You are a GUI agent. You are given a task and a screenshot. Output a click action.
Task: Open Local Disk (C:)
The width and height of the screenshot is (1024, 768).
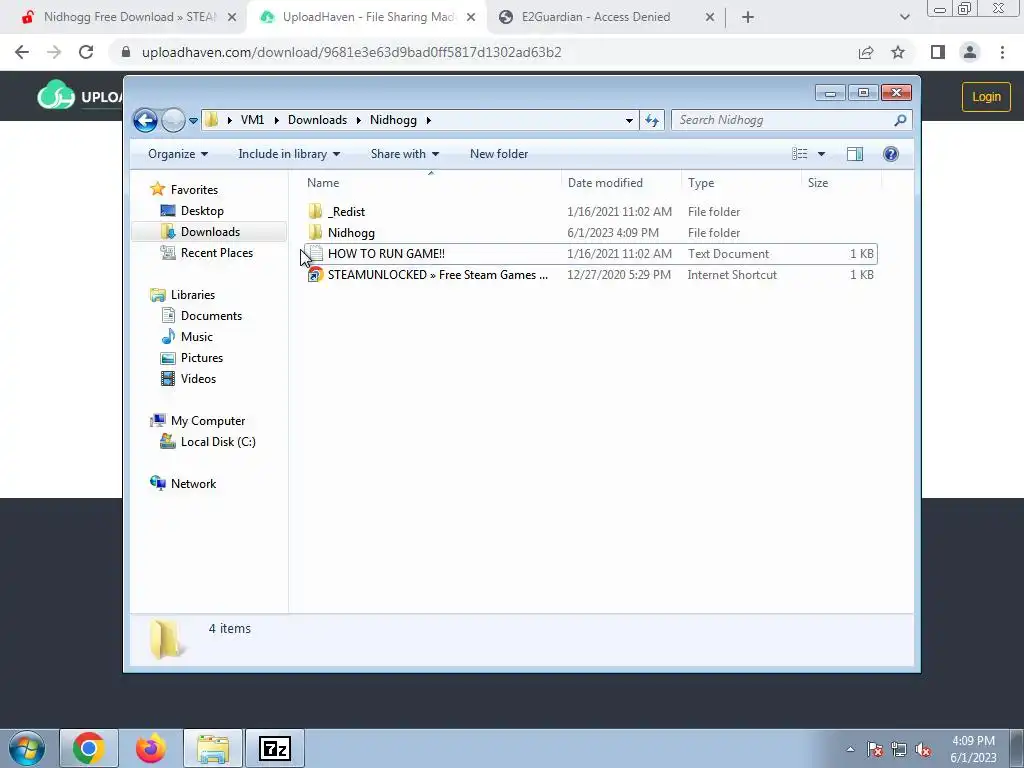(208, 442)
